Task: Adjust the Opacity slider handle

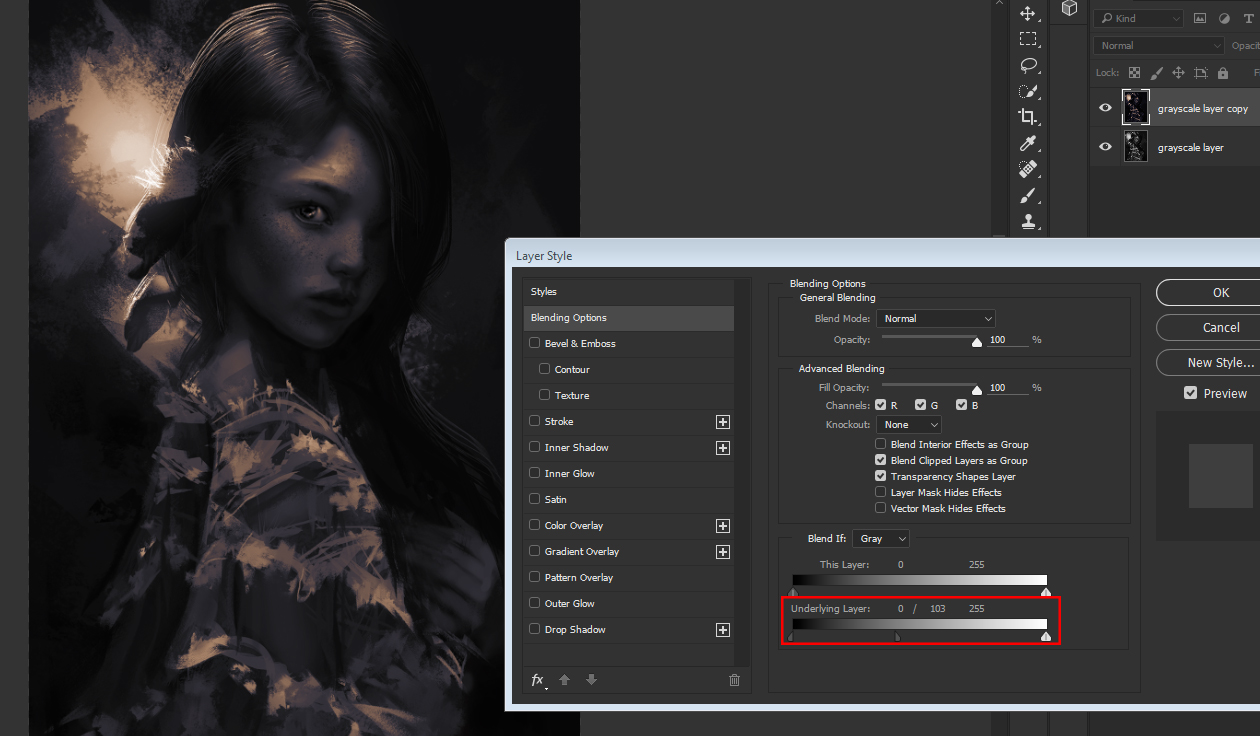Action: [x=977, y=342]
